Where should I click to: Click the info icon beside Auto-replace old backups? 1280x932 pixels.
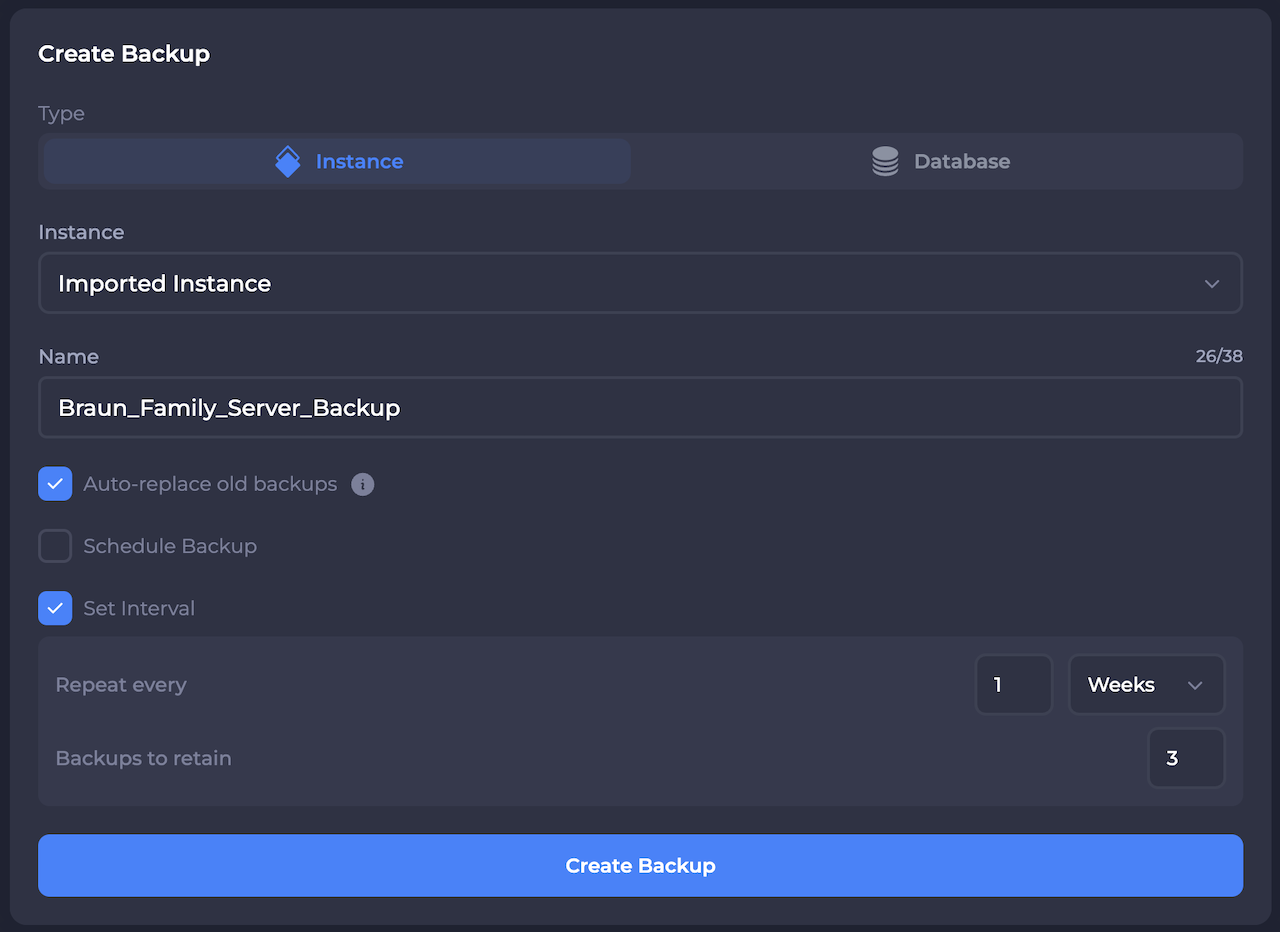363,485
